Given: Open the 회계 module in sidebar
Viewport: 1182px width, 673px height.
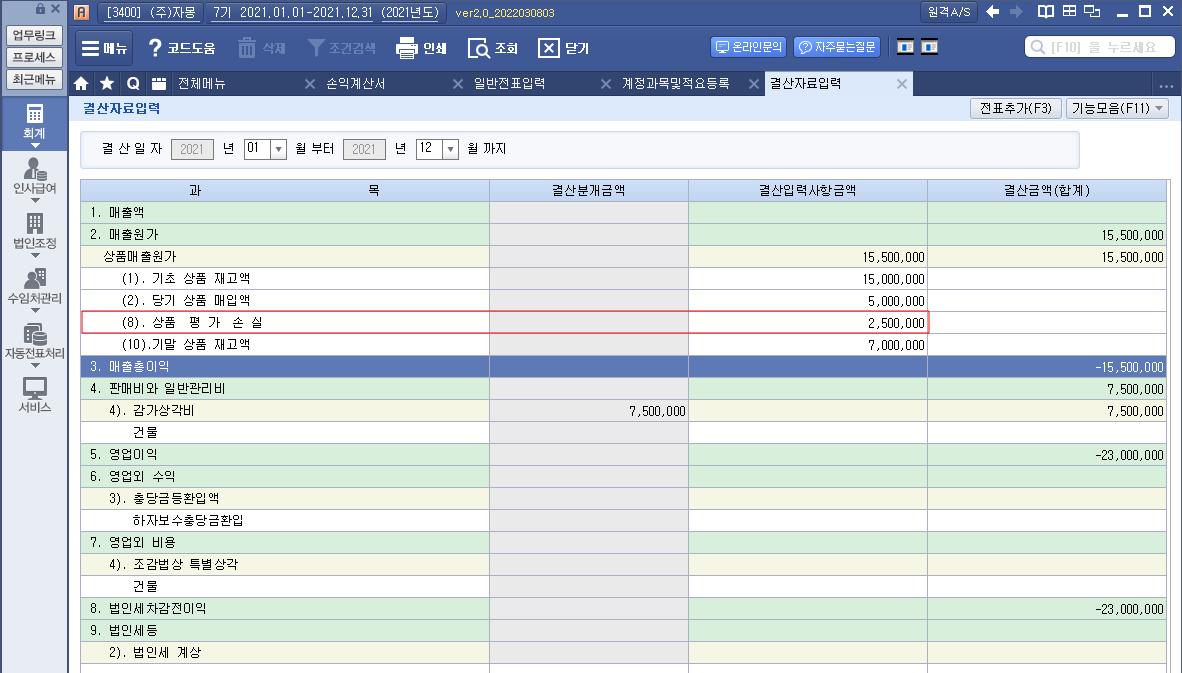Looking at the screenshot, I should point(35,121).
